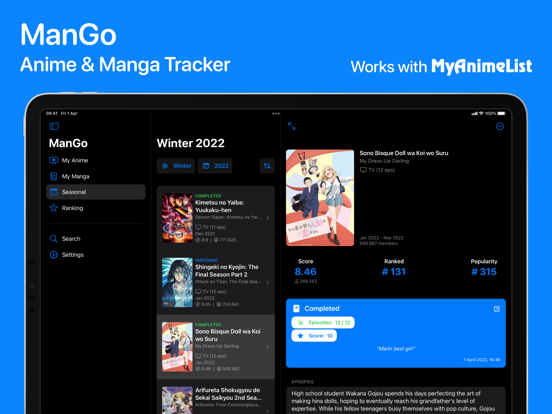Open Search from sidebar
Screen dimensions: 552x414
coord(96,238)
